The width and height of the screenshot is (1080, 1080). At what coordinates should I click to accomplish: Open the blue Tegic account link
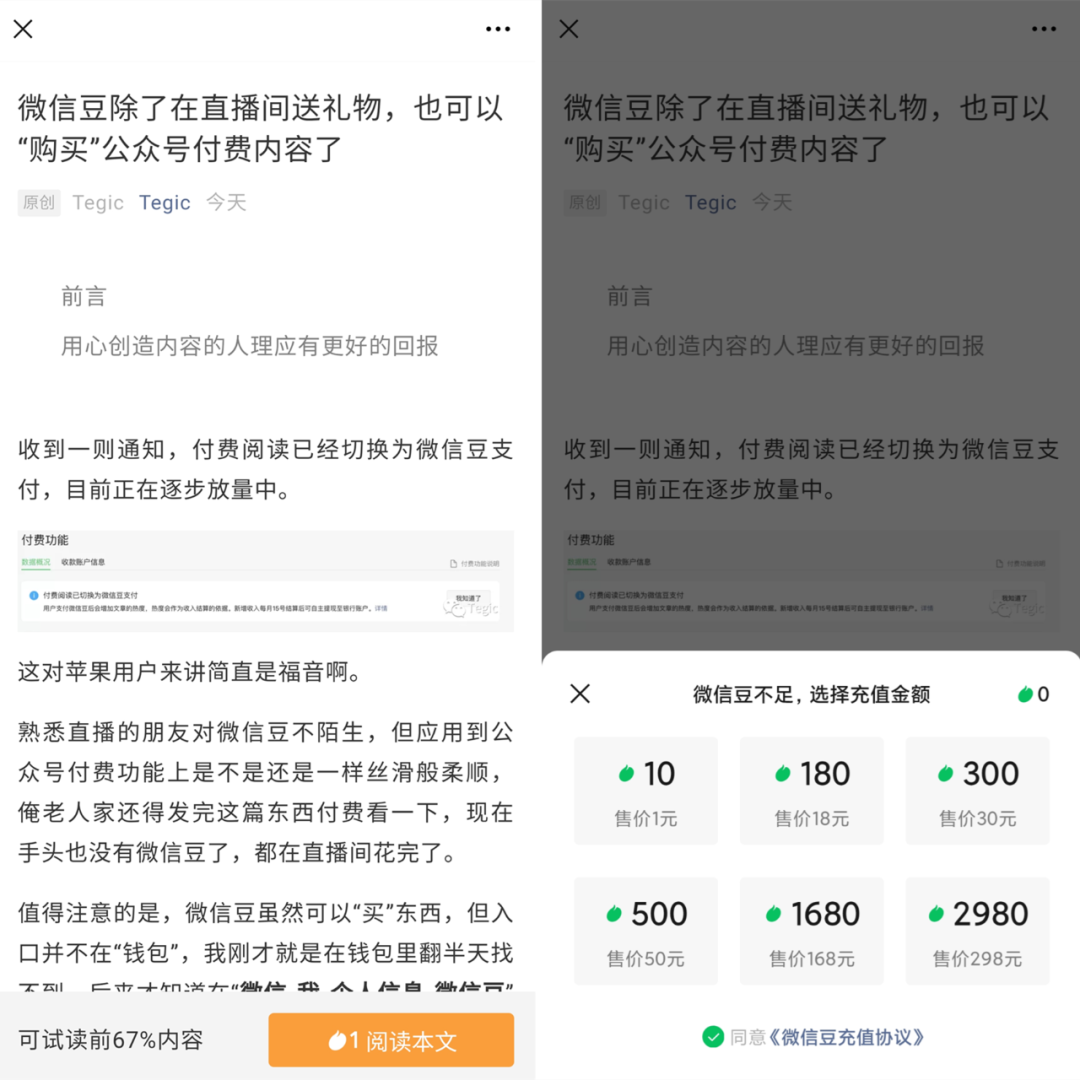165,202
